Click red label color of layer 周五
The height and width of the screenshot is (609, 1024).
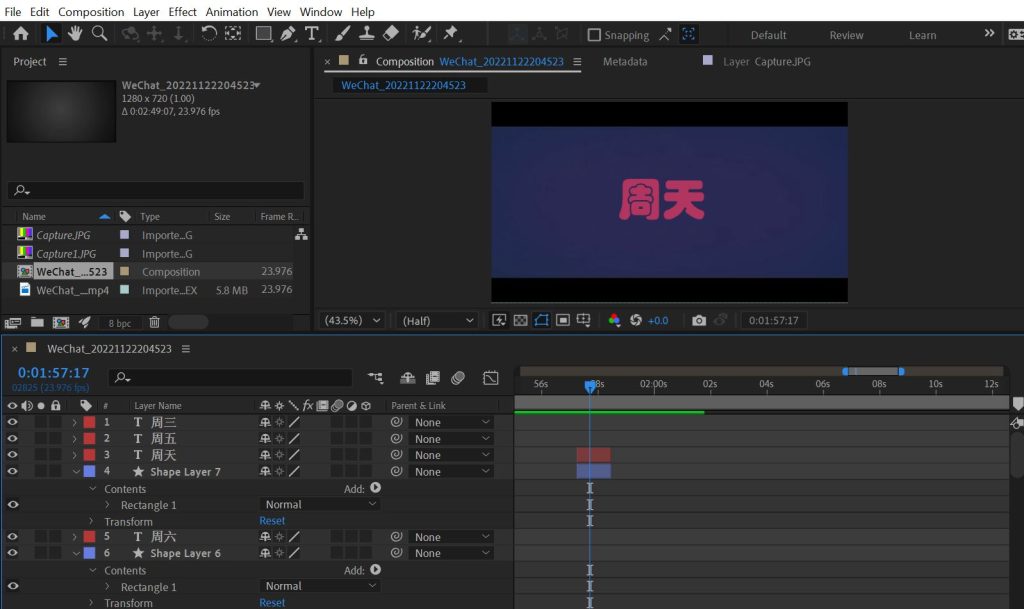tap(89, 439)
